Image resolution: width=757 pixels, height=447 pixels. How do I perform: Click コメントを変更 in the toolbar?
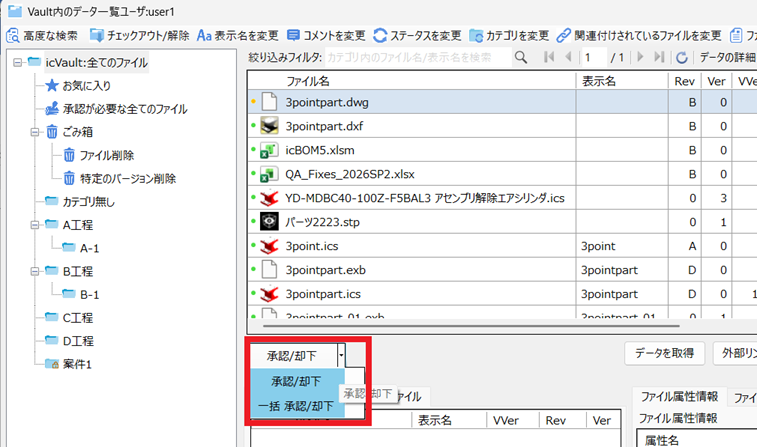tap(326, 36)
